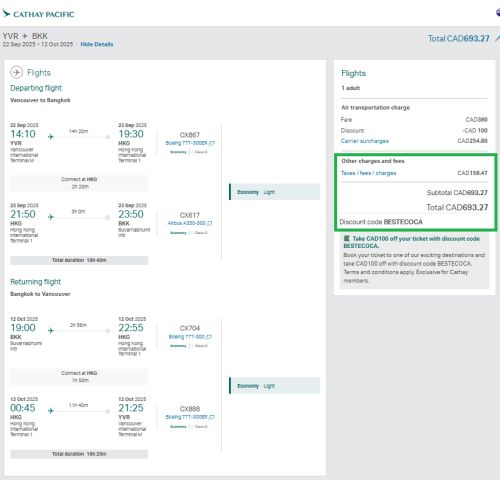Open the aircraft details icon beside CX704's Boeing 777-300

(209, 337)
